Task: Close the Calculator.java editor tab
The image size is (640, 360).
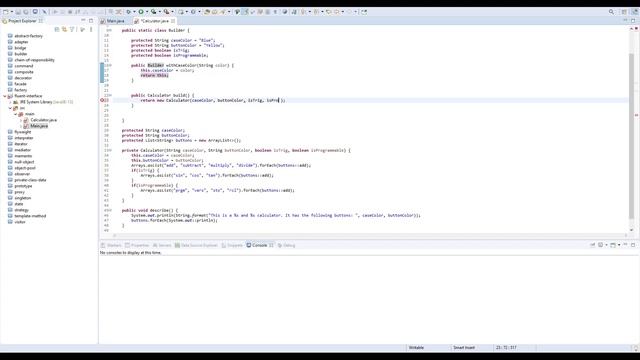Action: (173, 21)
